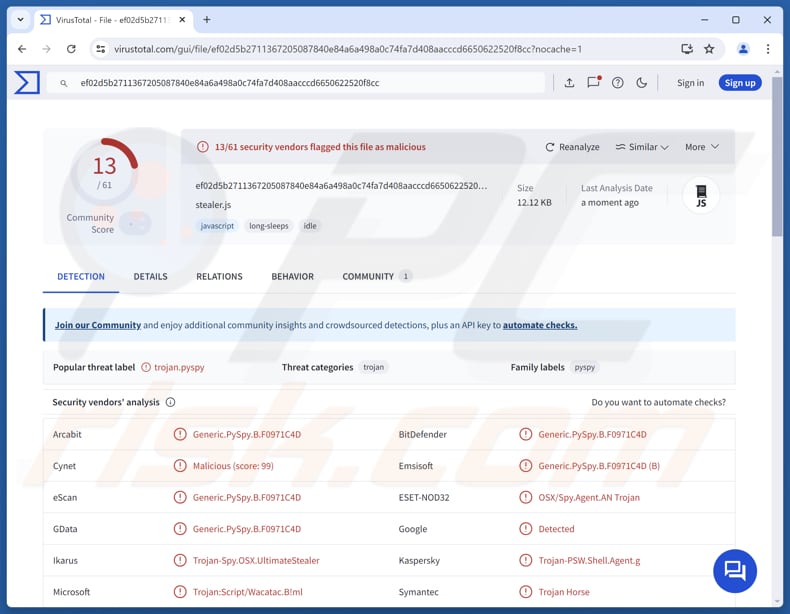Click the Sign up button
Viewport: 790px width, 614px height.
[740, 83]
